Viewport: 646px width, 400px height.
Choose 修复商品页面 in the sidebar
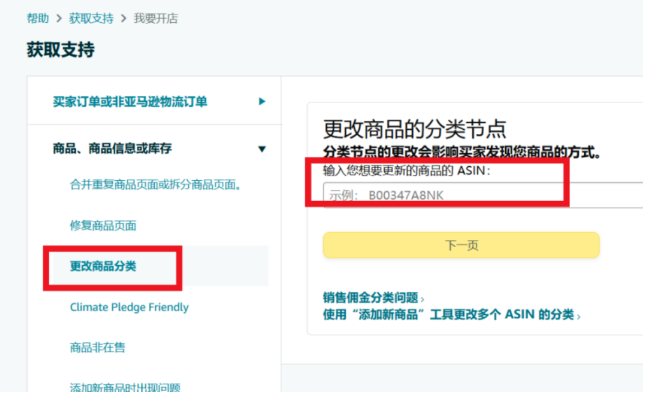103,225
